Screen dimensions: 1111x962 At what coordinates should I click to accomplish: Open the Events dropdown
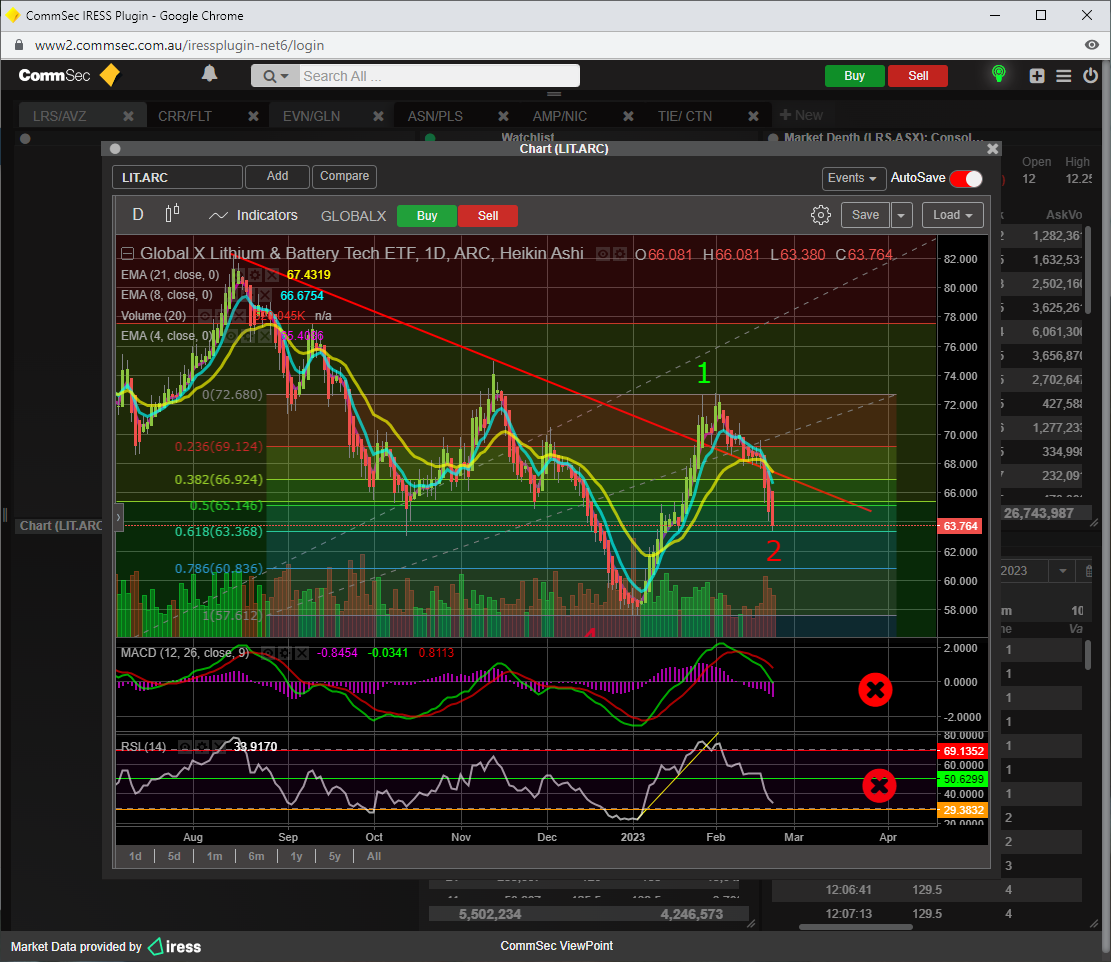[x=852, y=178]
